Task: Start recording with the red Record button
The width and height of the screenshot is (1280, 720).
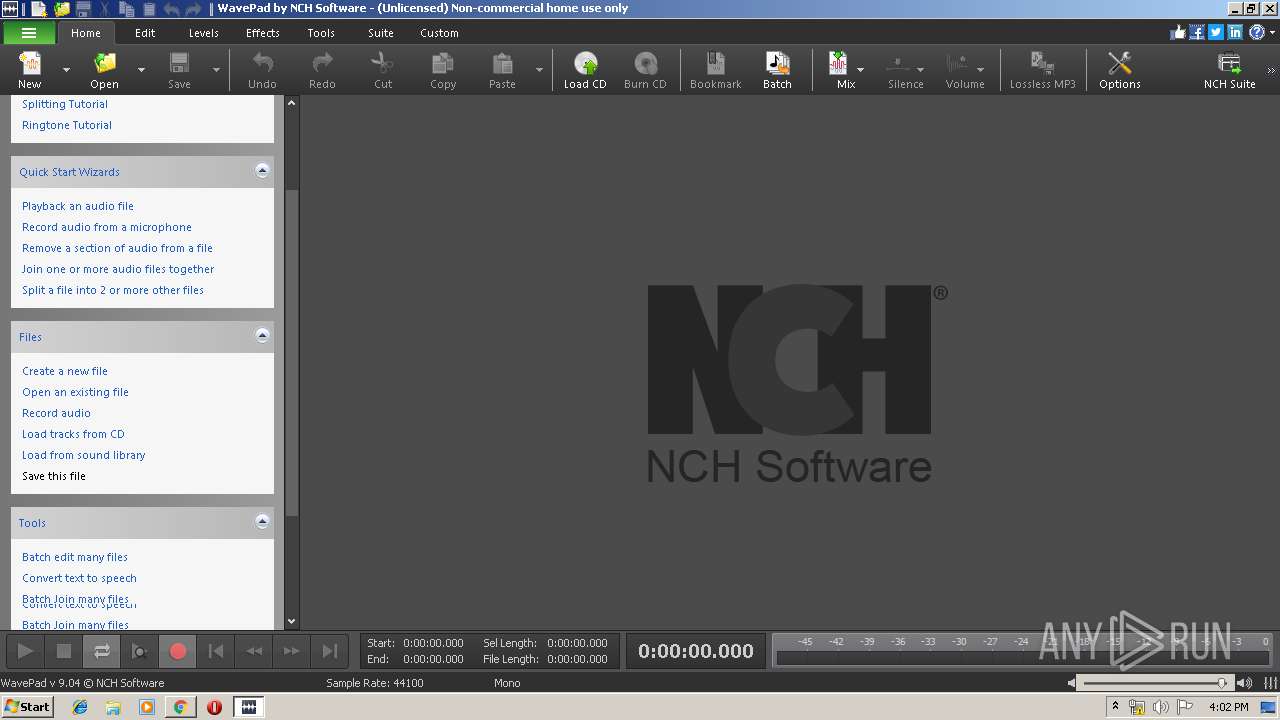Action: (178, 651)
